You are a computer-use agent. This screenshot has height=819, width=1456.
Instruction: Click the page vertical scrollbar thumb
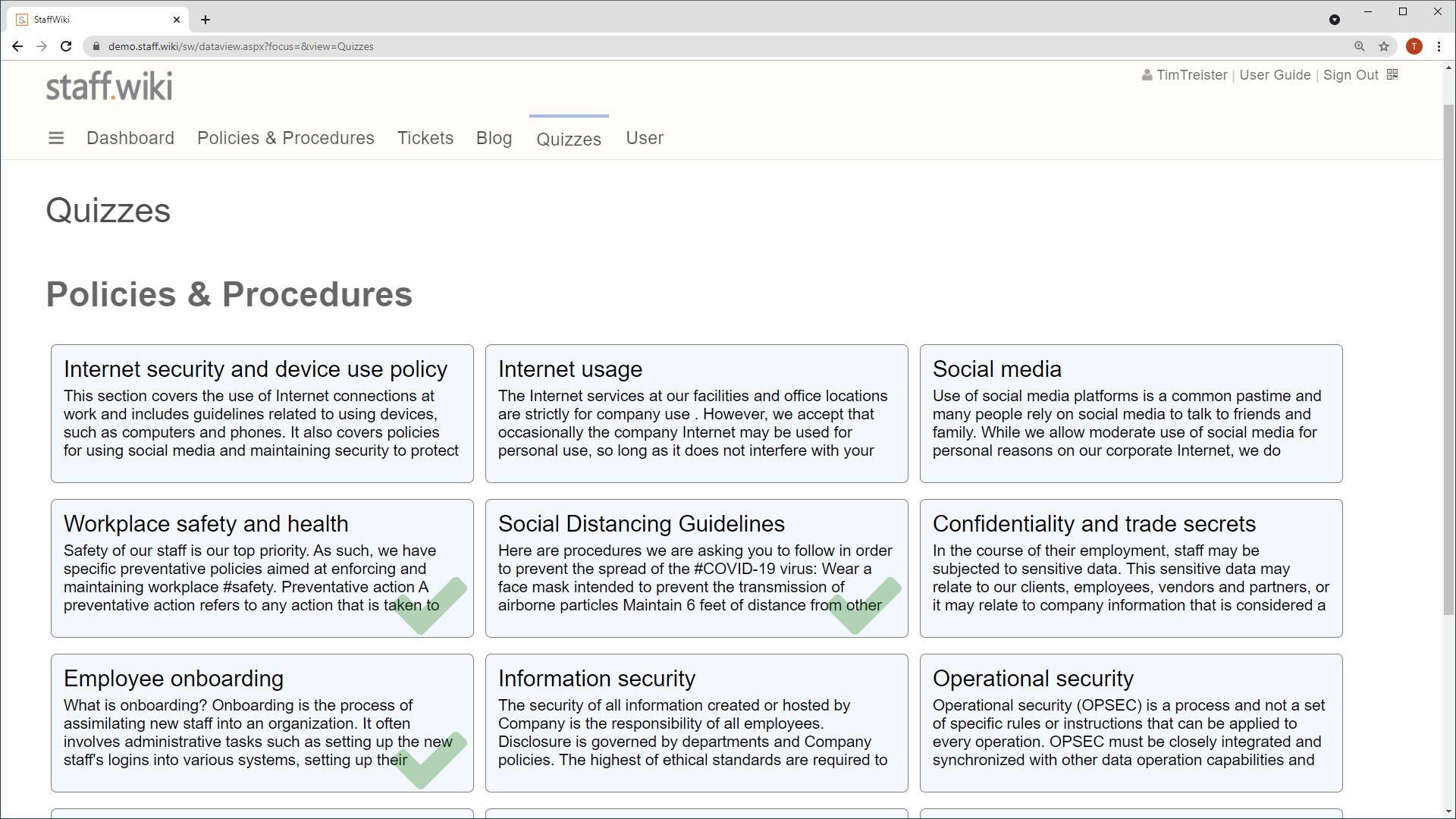(1448, 360)
